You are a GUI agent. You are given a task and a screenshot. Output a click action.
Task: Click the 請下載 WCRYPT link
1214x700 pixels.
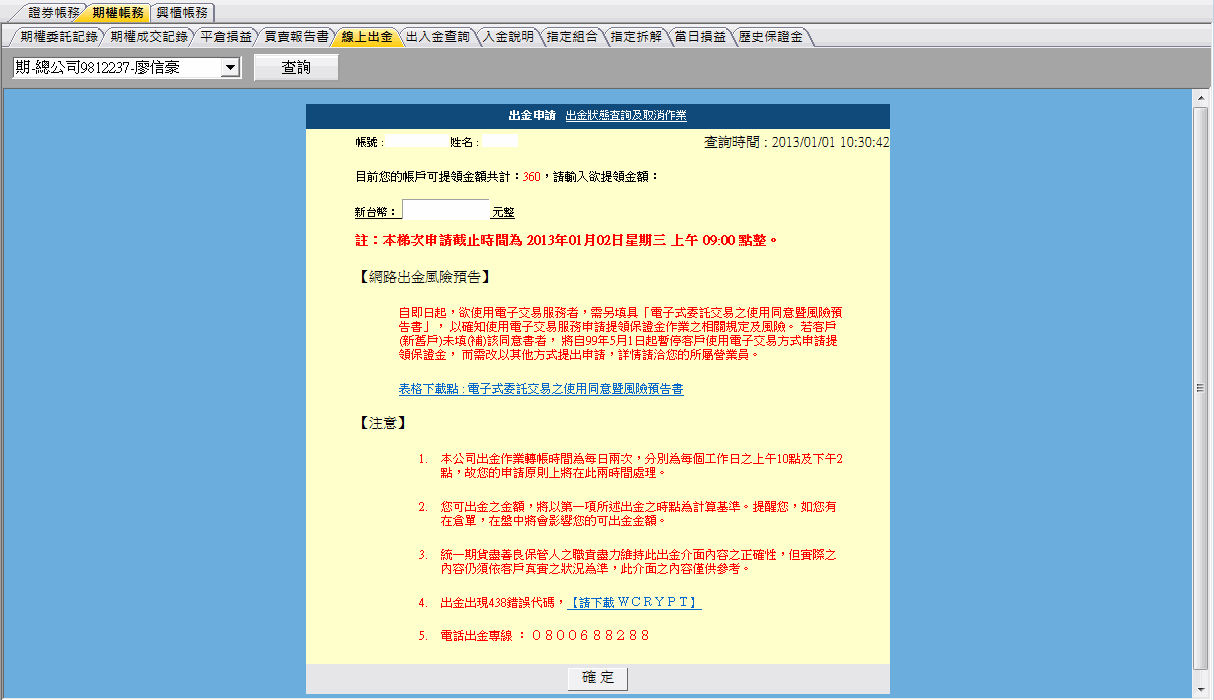(x=634, y=603)
